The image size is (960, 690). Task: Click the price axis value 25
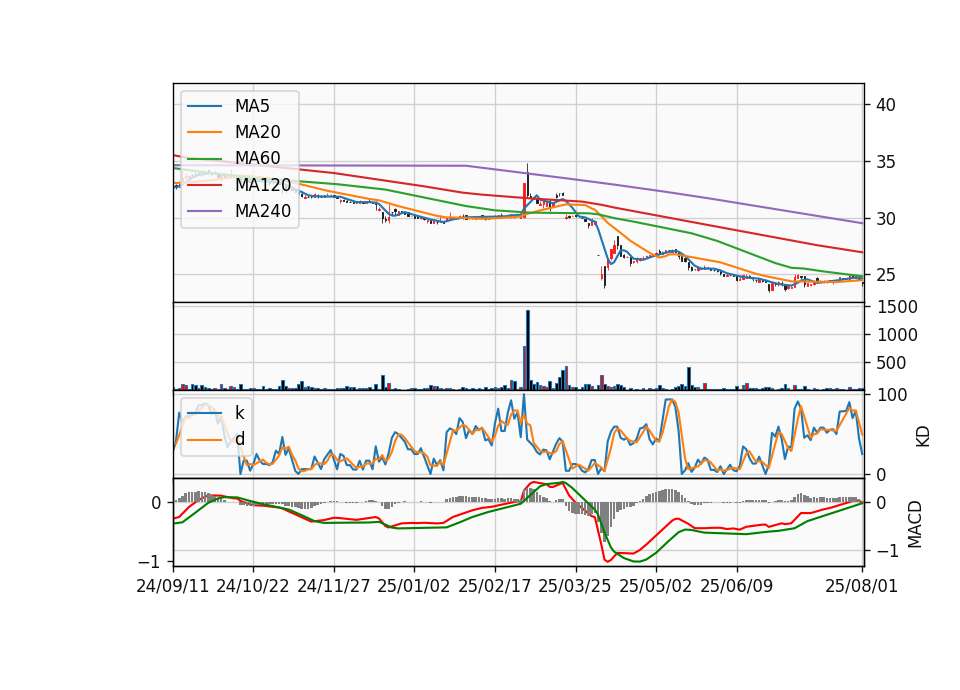[x=885, y=276]
